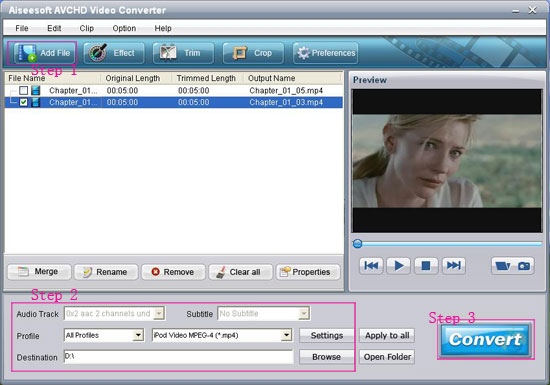Image resolution: width=550 pixels, height=385 pixels.
Task: Click the preview video frame
Action: pos(447,161)
